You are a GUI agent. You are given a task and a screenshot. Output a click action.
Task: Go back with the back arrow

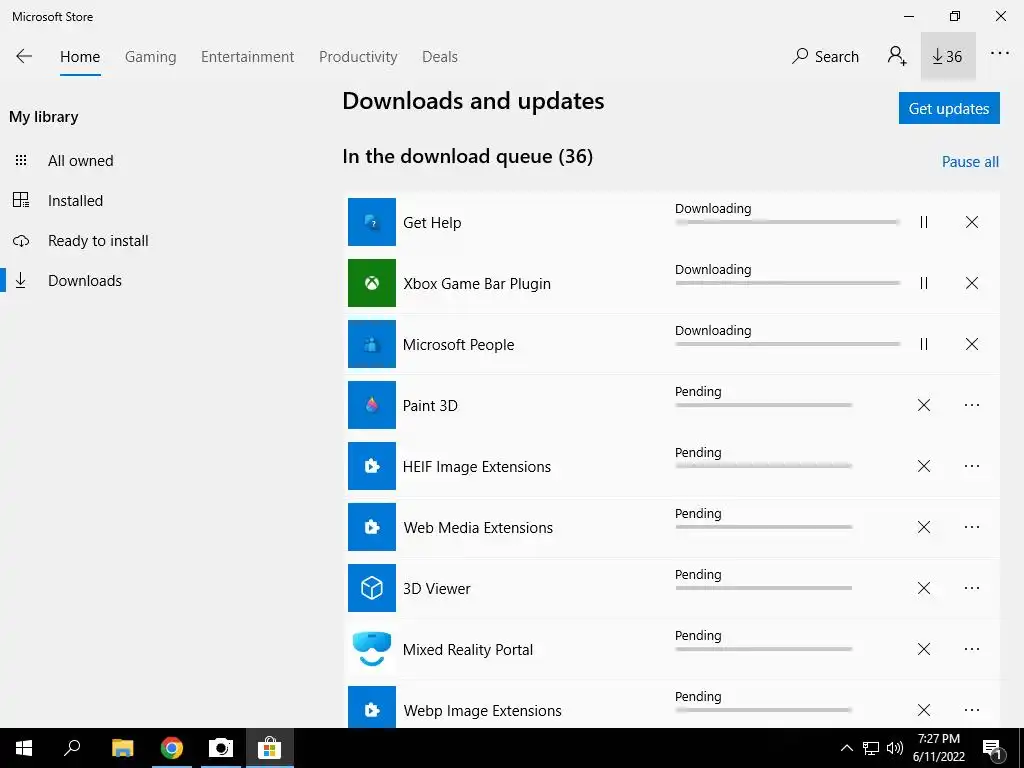point(24,56)
